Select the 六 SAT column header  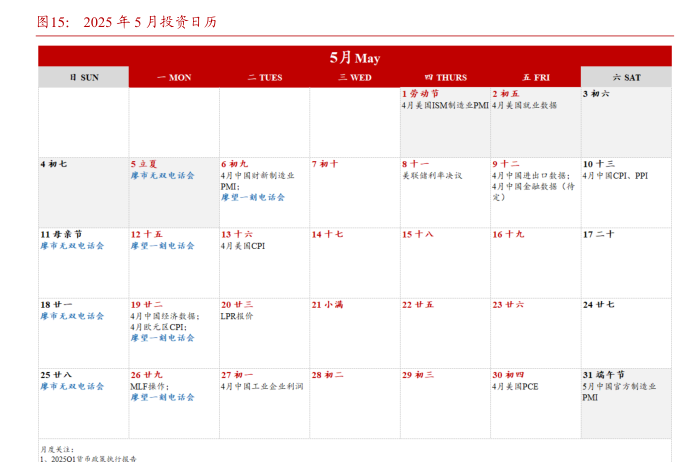pyautogui.click(x=626, y=77)
